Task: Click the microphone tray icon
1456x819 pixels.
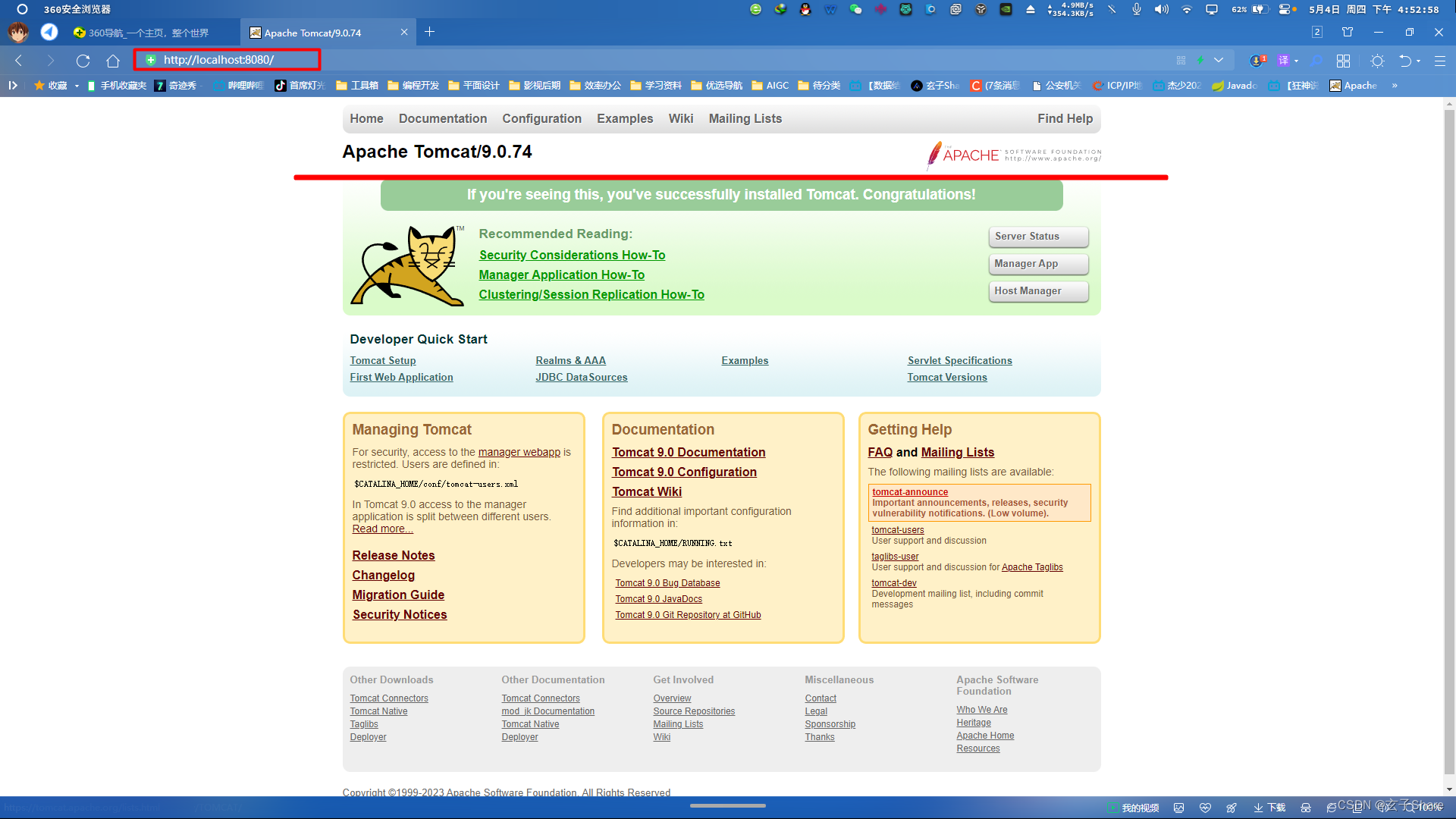Action: pos(1136,9)
